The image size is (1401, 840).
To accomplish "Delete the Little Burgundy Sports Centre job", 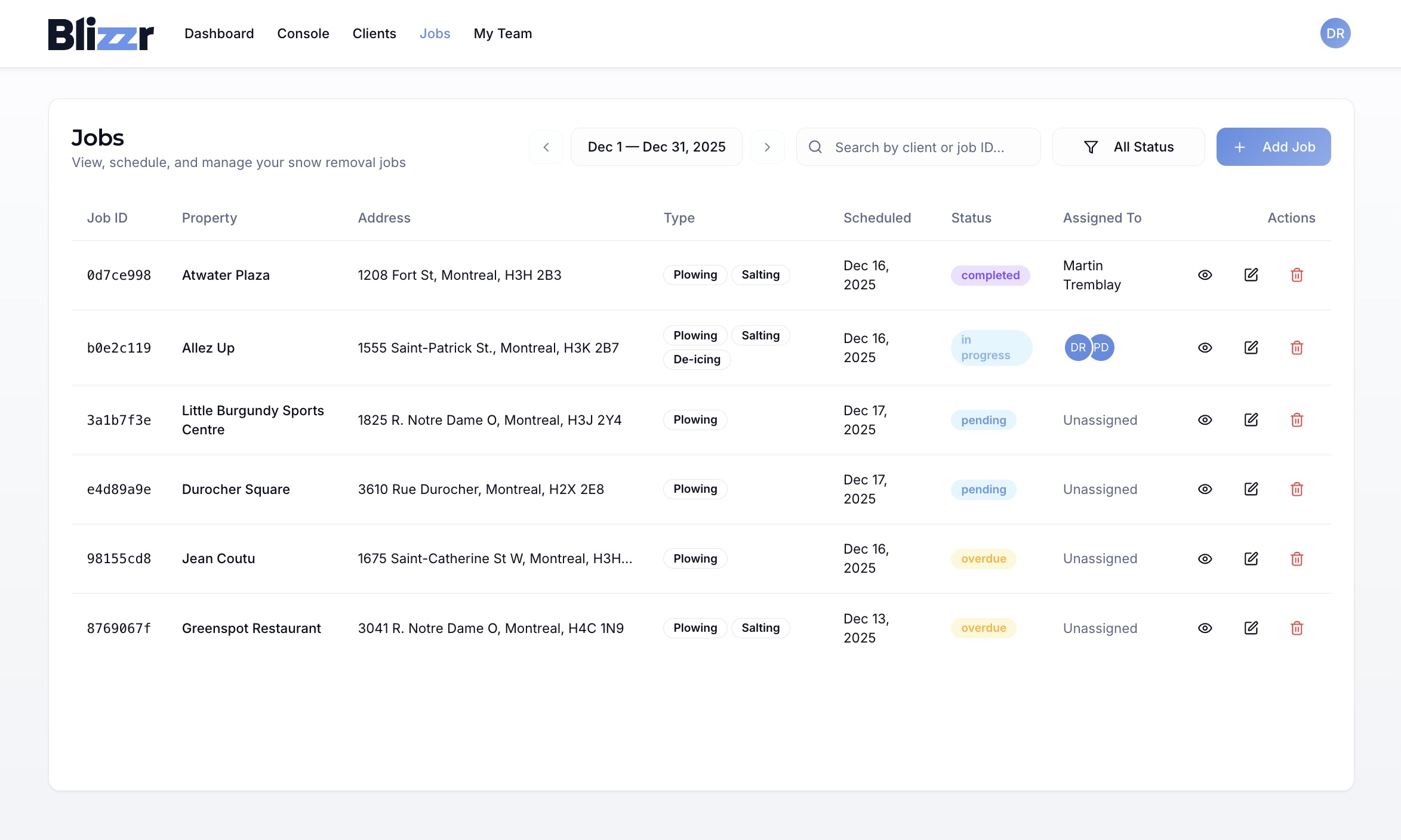I will pyautogui.click(x=1297, y=419).
